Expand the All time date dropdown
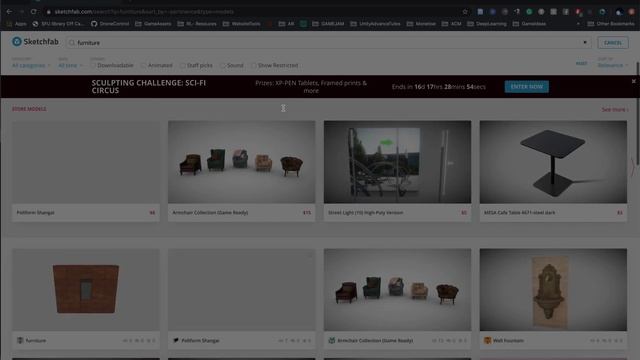Screen dimensions: 640x360 pos(70,65)
